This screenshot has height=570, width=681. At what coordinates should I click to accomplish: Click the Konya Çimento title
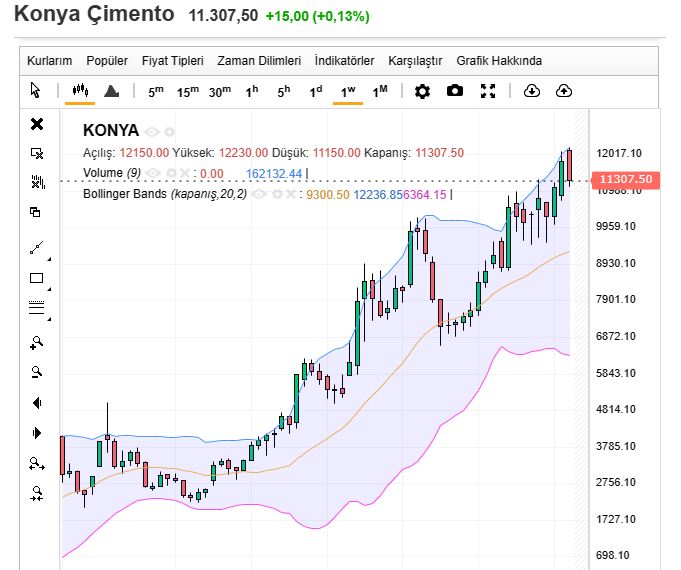click(x=94, y=14)
